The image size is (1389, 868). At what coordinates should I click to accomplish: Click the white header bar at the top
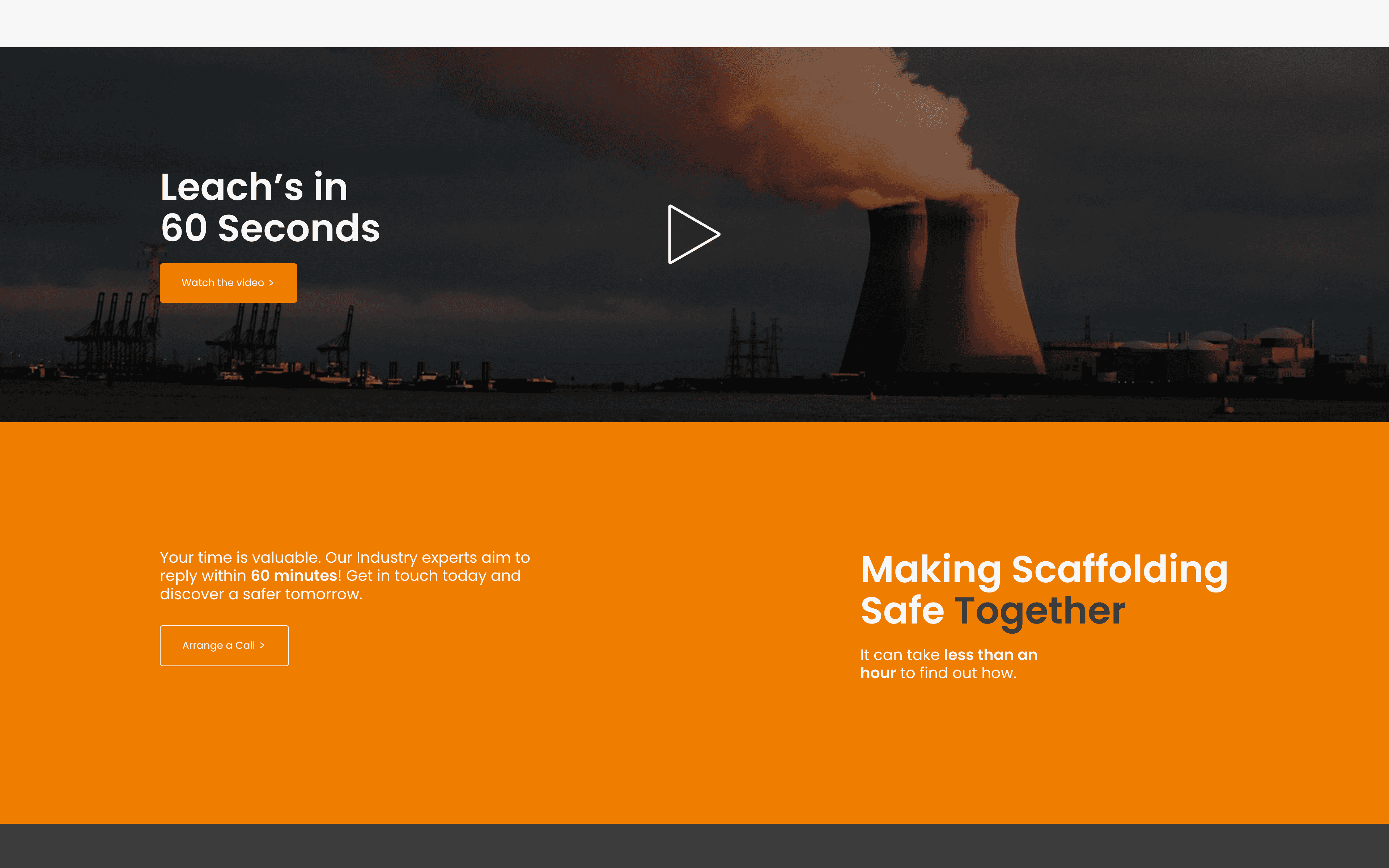694,23
